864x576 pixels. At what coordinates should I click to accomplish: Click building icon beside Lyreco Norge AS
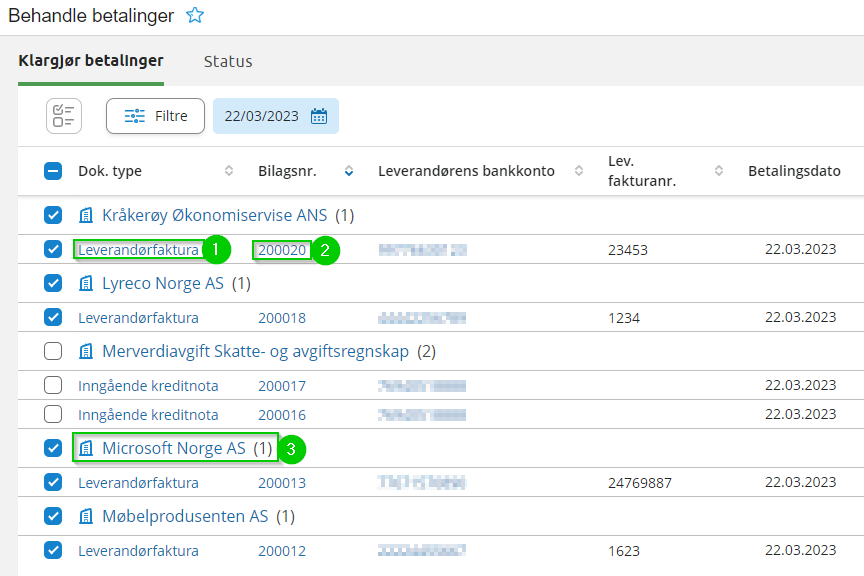86,283
